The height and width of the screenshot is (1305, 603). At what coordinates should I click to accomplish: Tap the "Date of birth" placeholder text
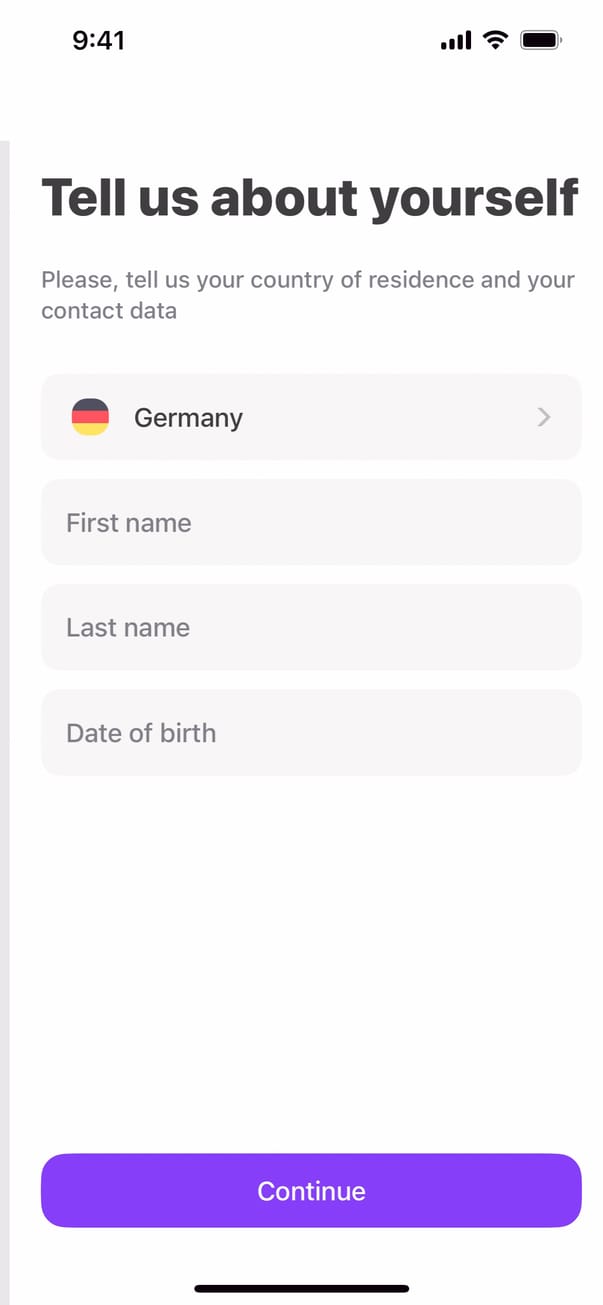click(141, 732)
